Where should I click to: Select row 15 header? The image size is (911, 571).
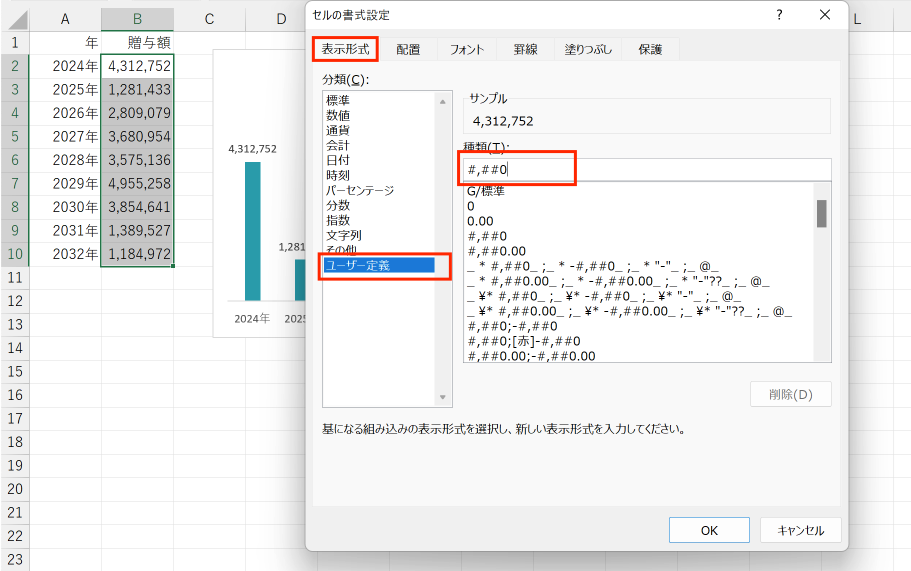click(15, 372)
